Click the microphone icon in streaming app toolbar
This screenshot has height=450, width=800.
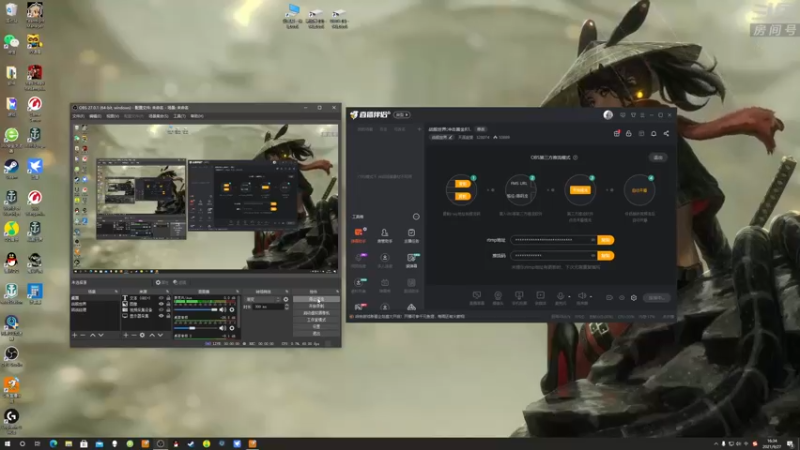[560, 295]
